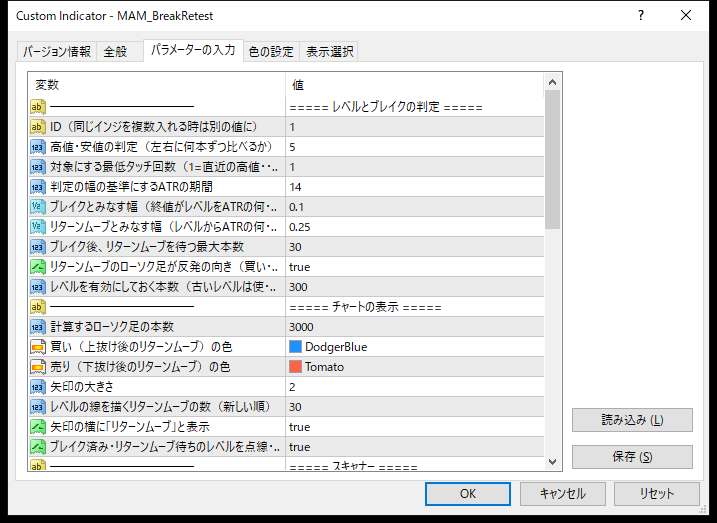Click the integer icon beside 計算するローソク足の本数

point(38,327)
